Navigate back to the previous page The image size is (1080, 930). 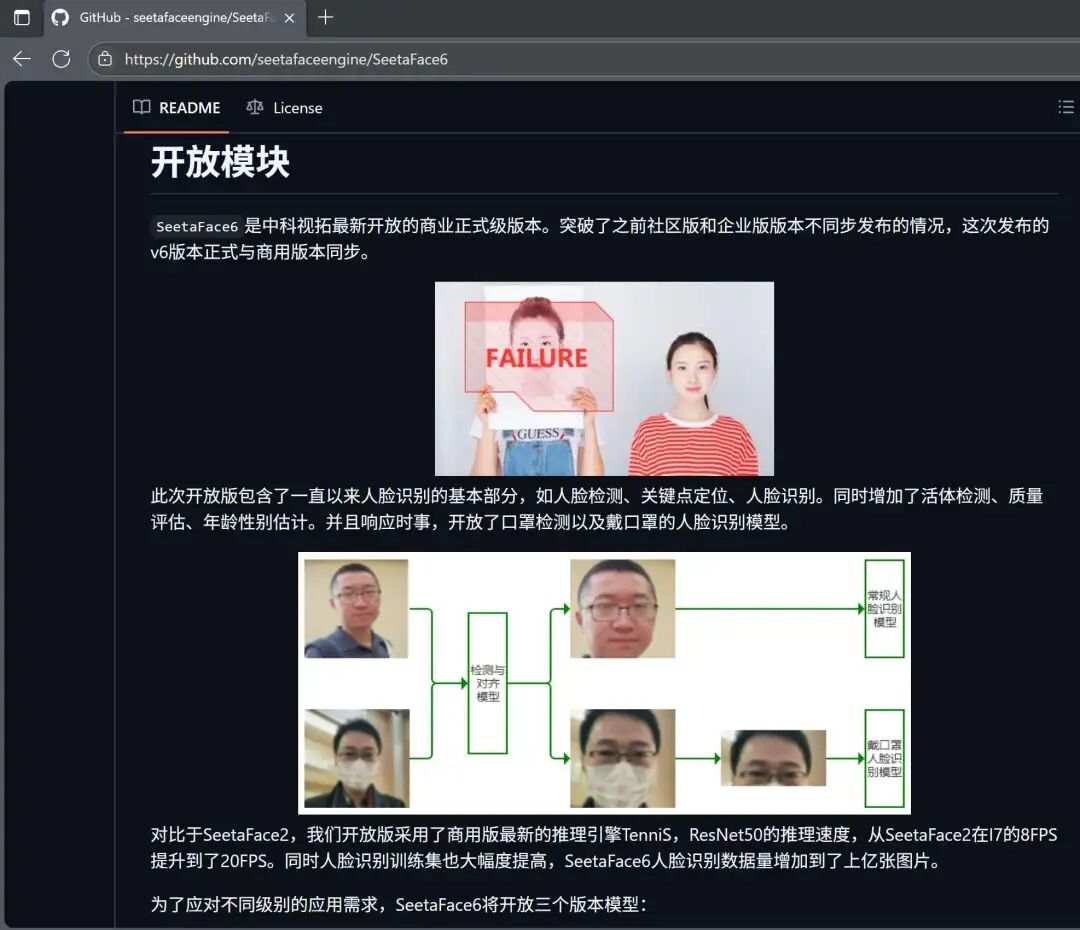(x=22, y=59)
